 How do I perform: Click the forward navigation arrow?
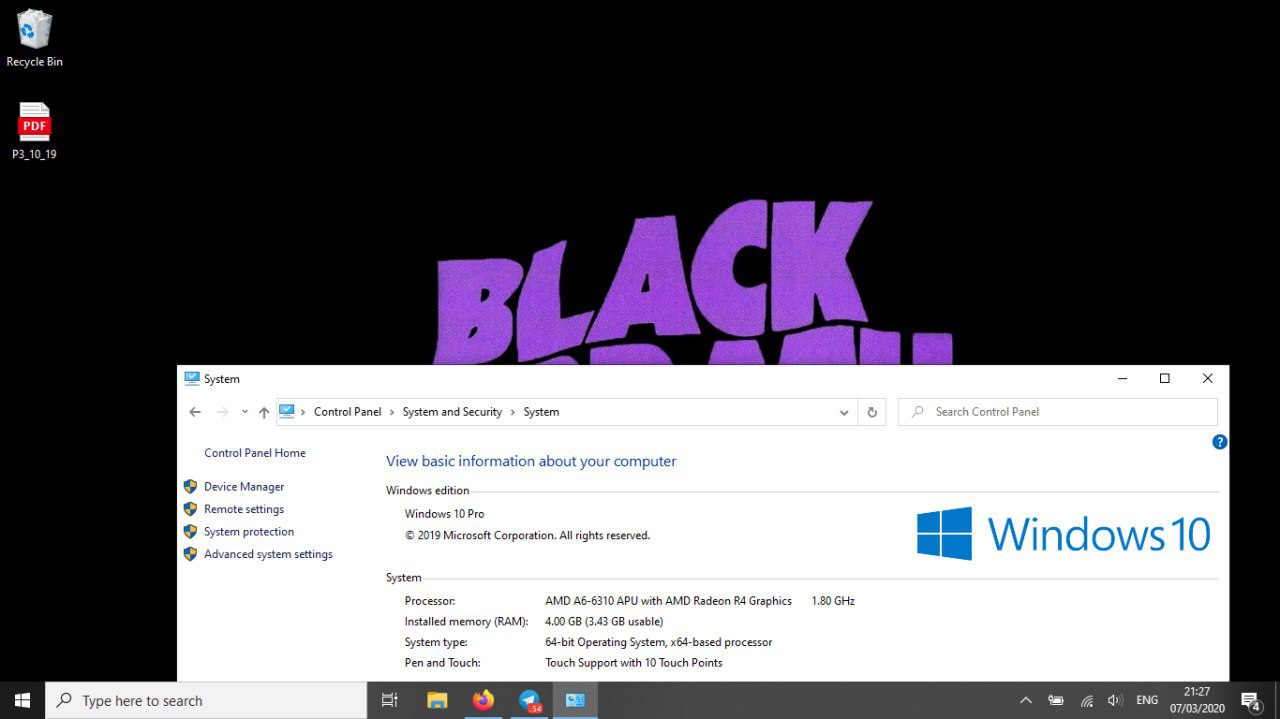(223, 412)
